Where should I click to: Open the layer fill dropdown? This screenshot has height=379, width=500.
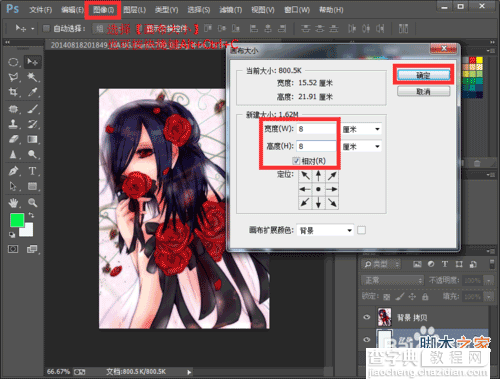(x=489, y=296)
